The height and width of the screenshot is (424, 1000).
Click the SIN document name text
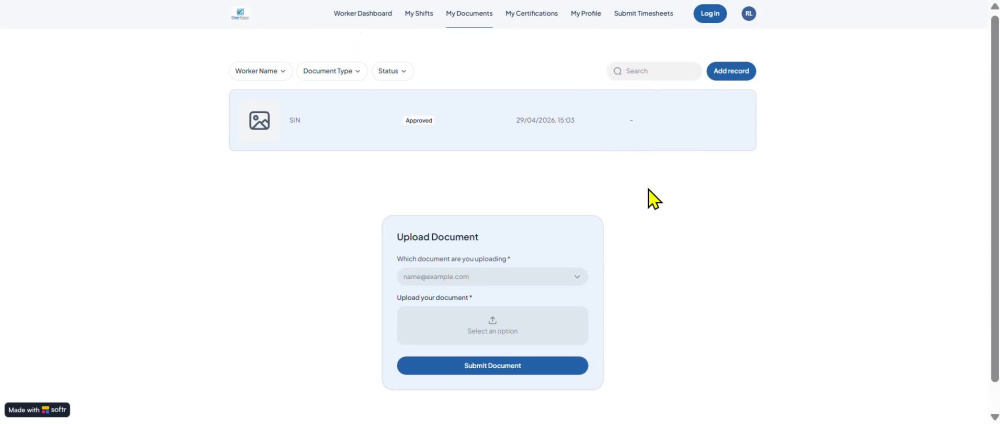295,121
